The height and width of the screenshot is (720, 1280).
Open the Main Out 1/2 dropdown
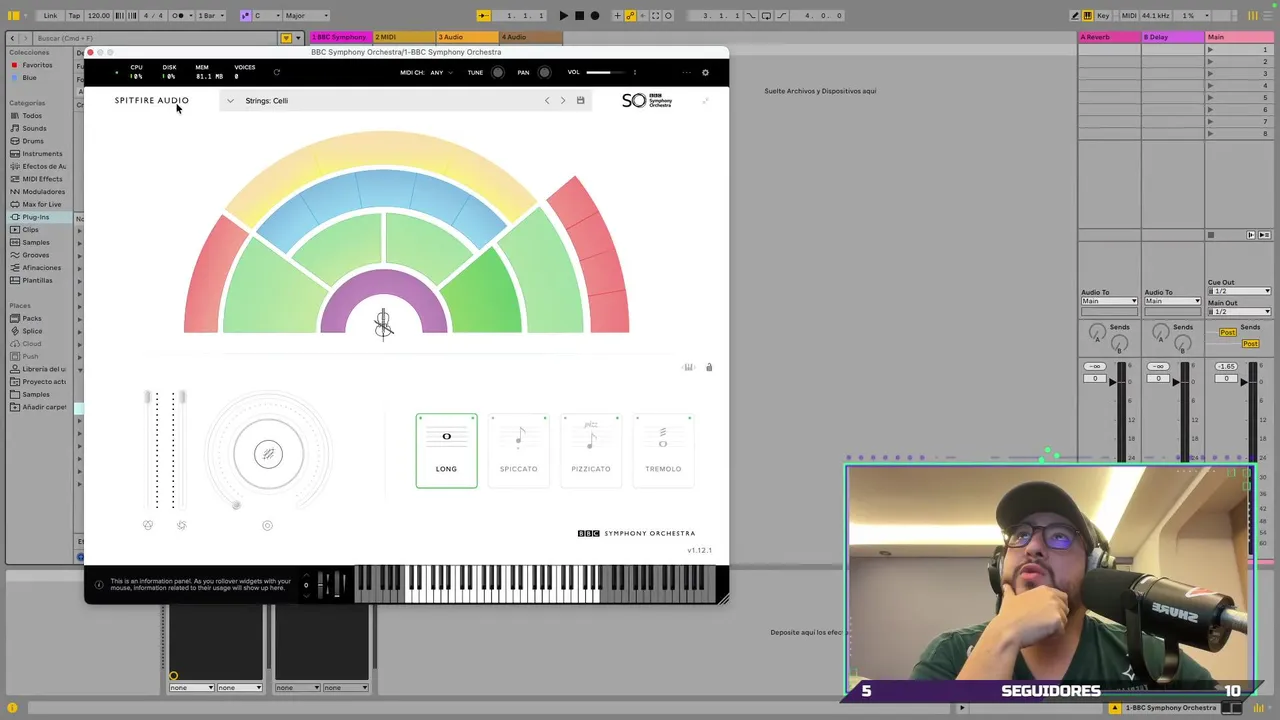tap(1239, 312)
